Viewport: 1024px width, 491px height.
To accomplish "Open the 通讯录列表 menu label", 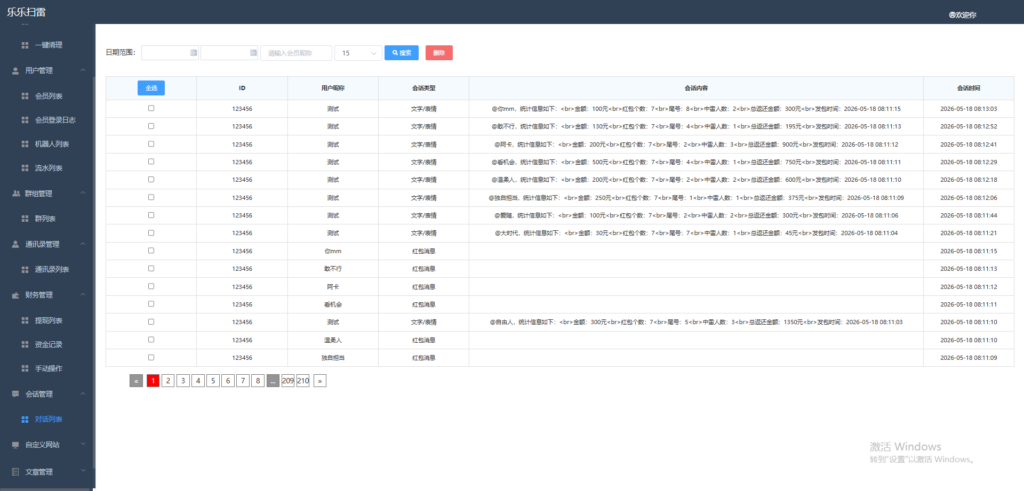I will (52, 270).
